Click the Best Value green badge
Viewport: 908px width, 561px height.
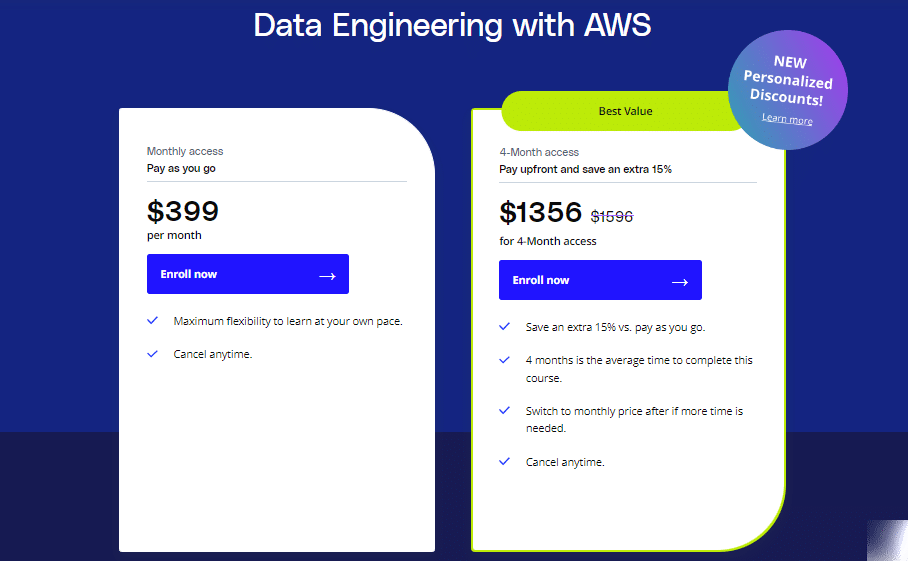point(625,111)
